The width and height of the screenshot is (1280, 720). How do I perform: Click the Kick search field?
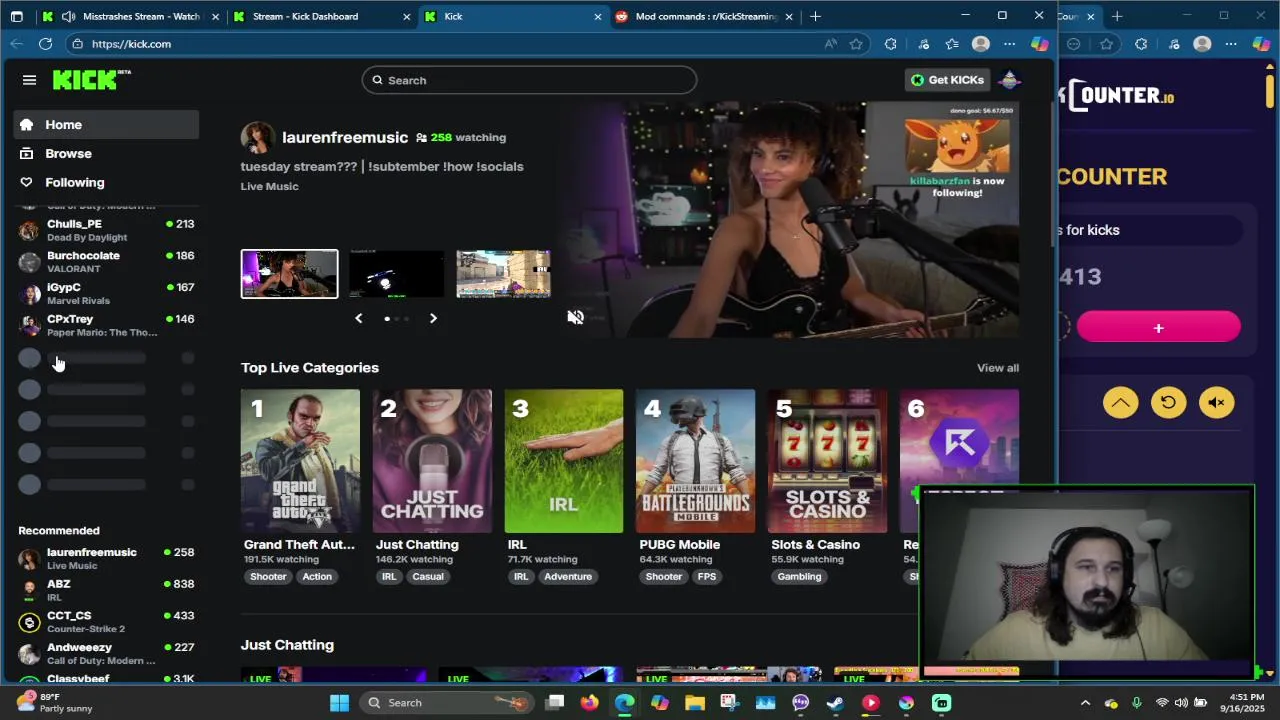(x=529, y=80)
